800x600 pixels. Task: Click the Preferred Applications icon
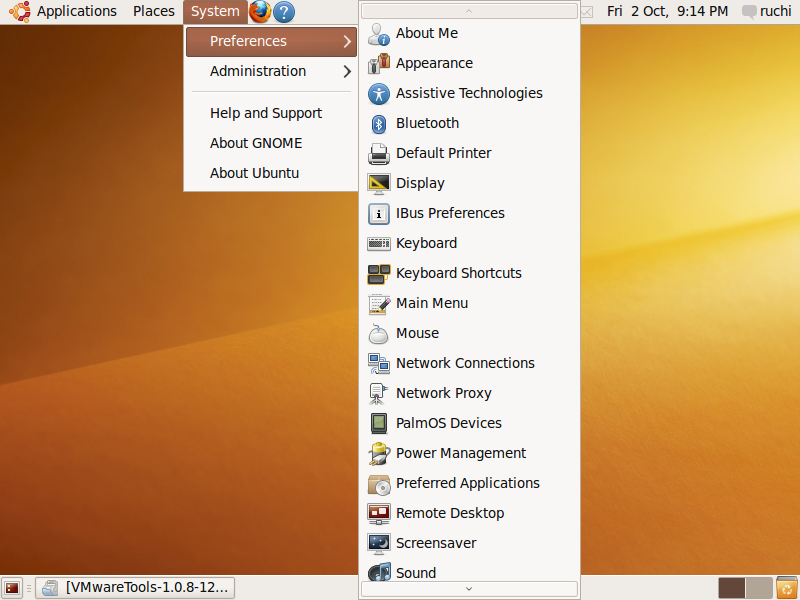pyautogui.click(x=379, y=484)
